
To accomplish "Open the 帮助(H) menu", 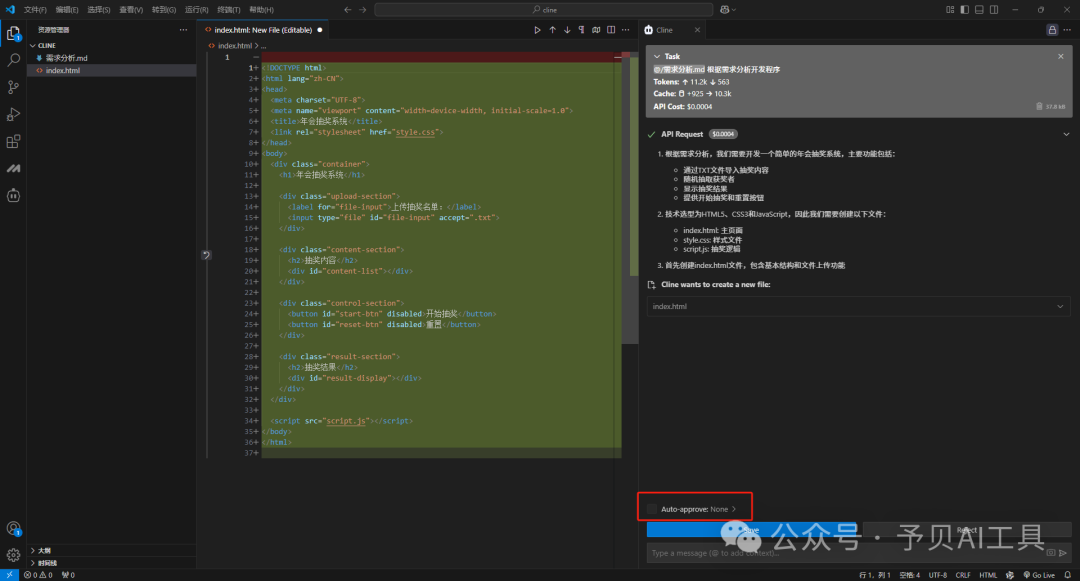I will point(261,10).
